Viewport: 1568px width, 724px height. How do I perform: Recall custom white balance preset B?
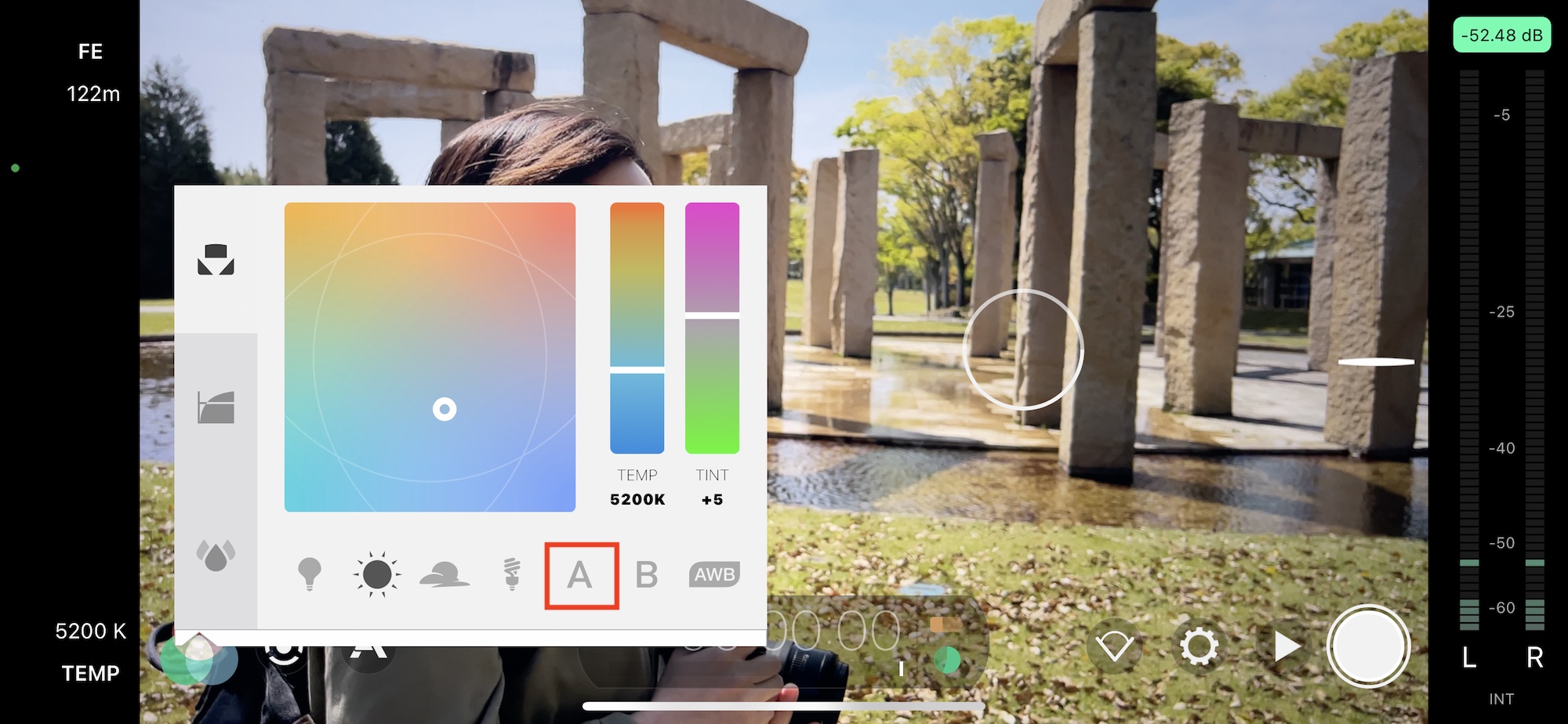(x=647, y=575)
